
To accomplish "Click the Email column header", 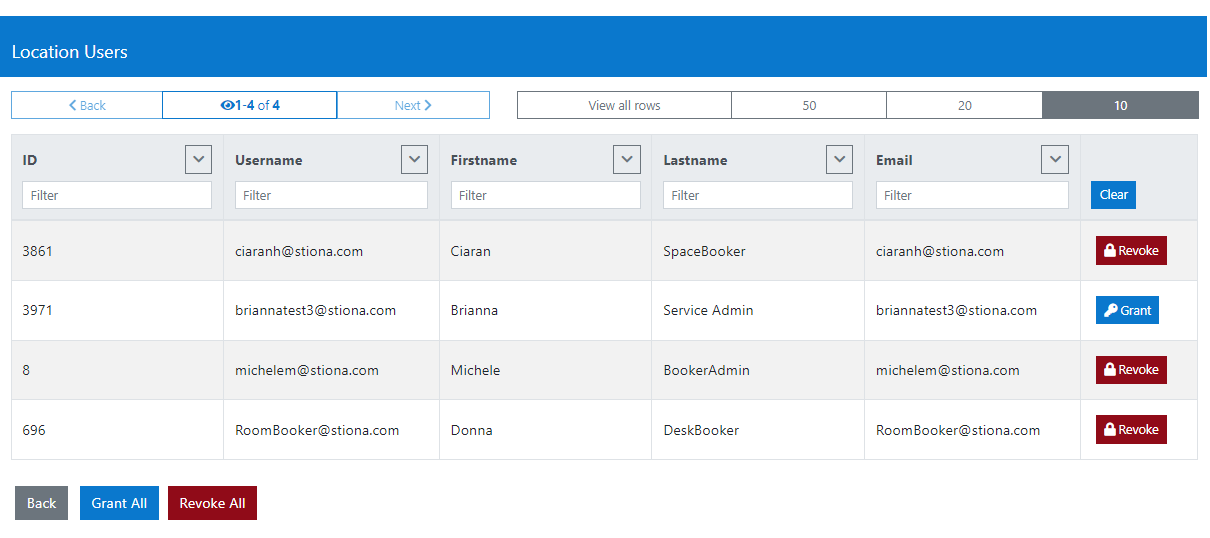I will click(894, 160).
